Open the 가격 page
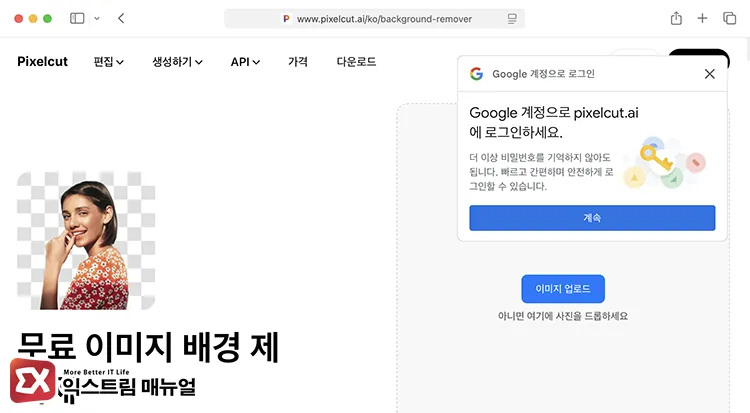750x413 pixels. click(x=298, y=62)
